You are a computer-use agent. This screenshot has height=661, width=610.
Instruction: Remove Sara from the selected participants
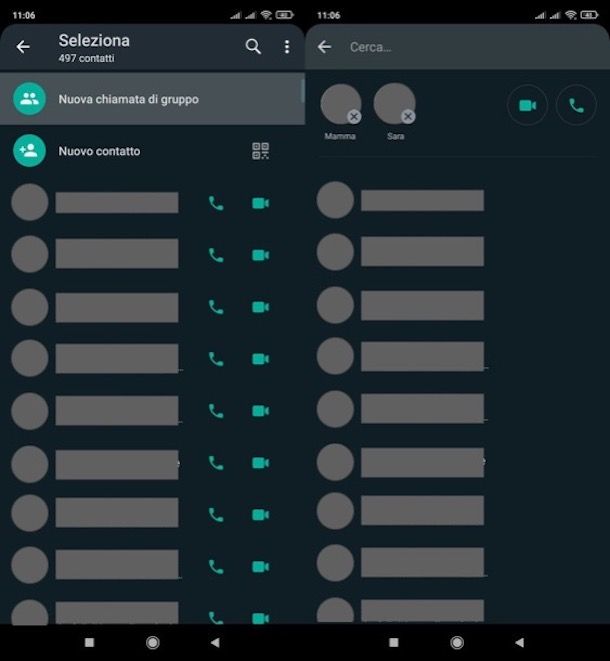coord(408,116)
